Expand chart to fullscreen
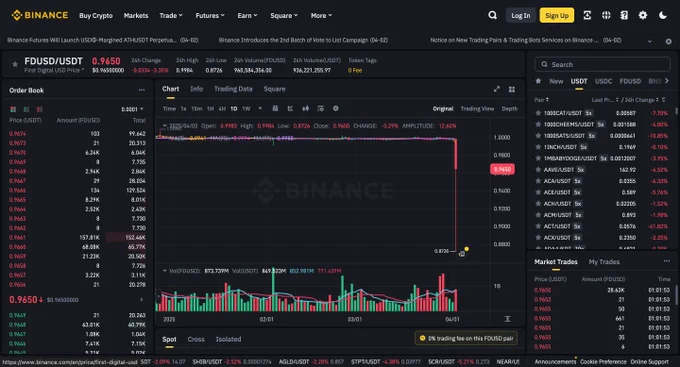The height and width of the screenshot is (367, 680). click(497, 89)
